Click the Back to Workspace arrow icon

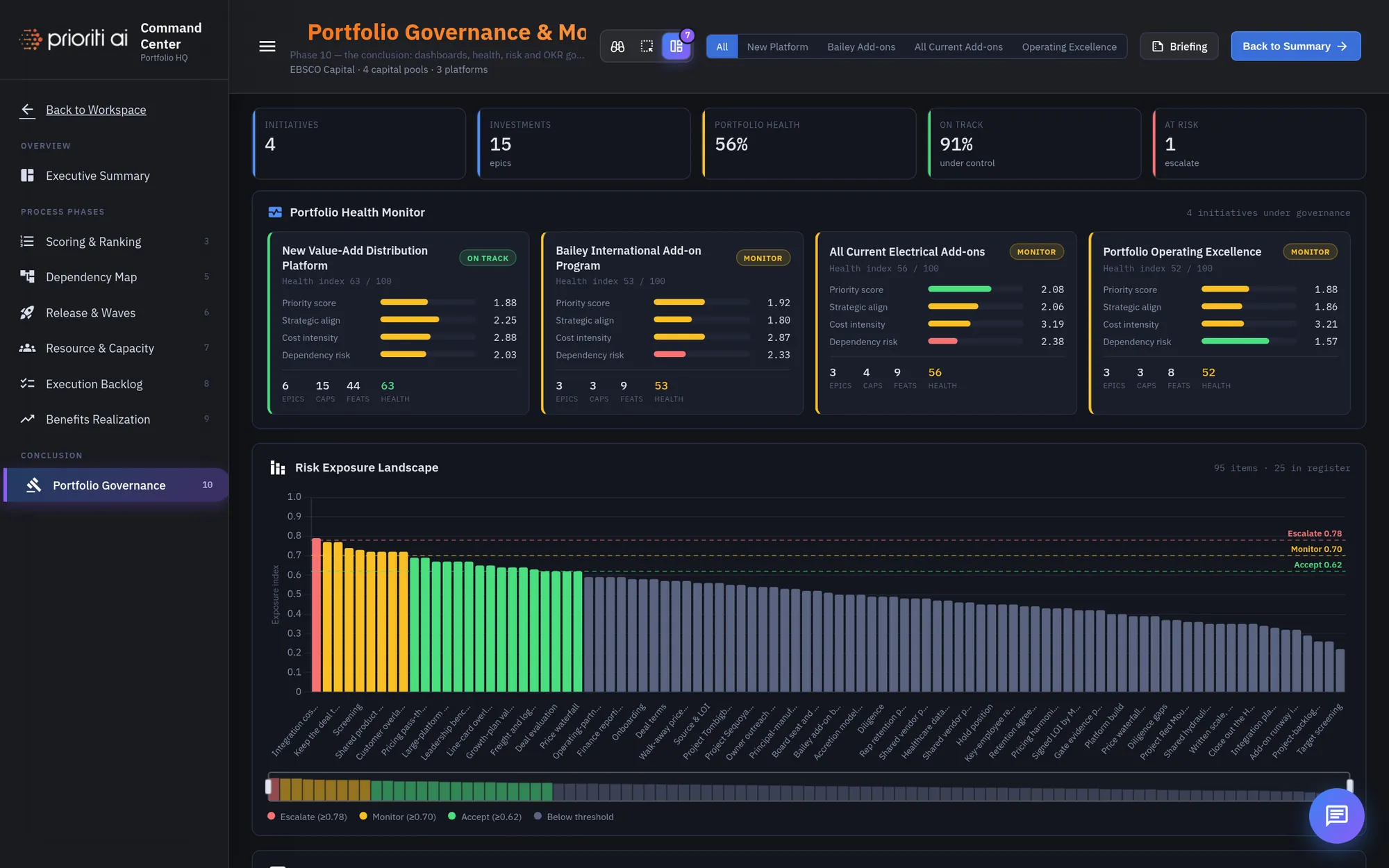click(x=28, y=110)
